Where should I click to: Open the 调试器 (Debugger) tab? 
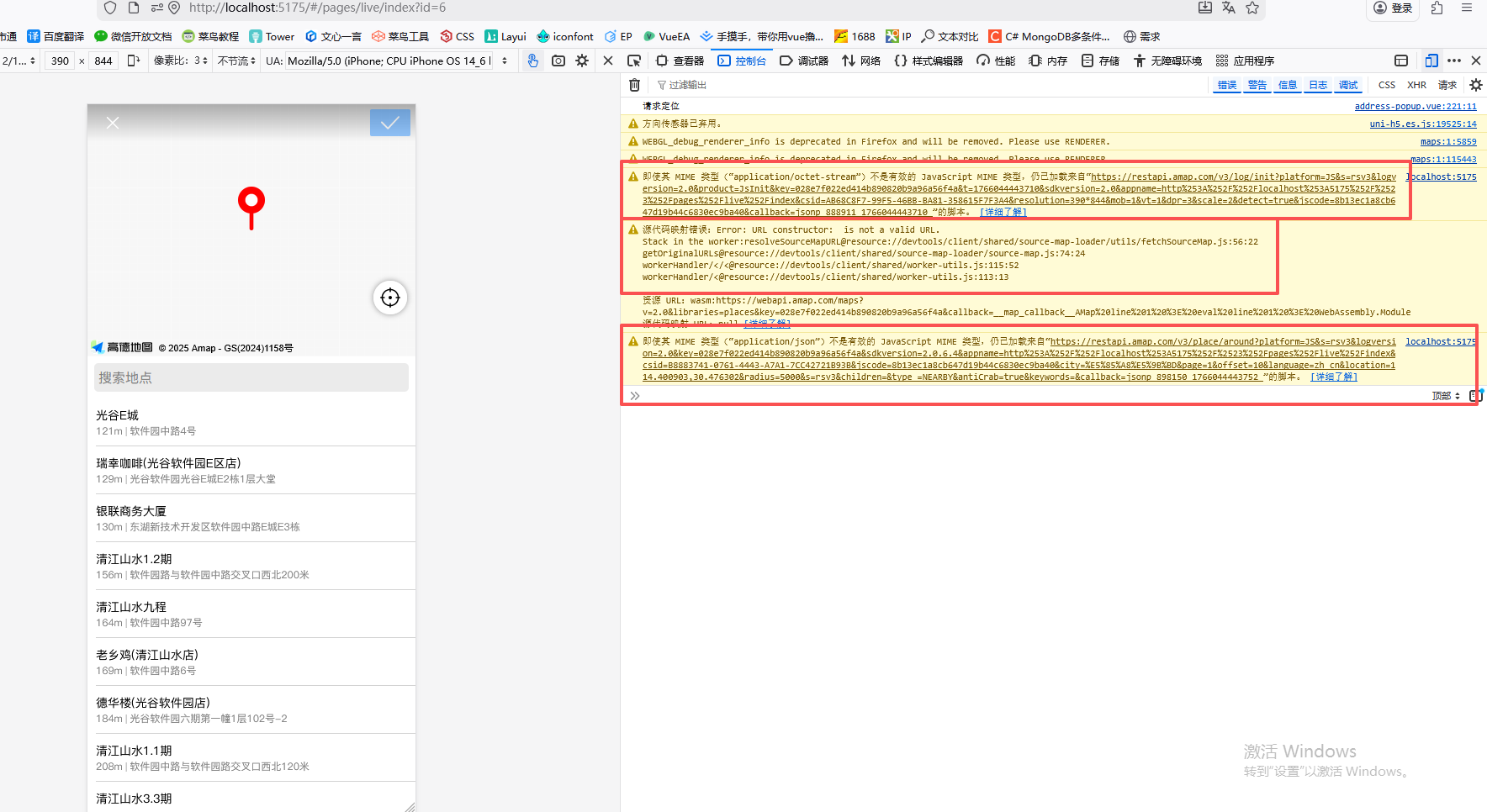point(804,61)
